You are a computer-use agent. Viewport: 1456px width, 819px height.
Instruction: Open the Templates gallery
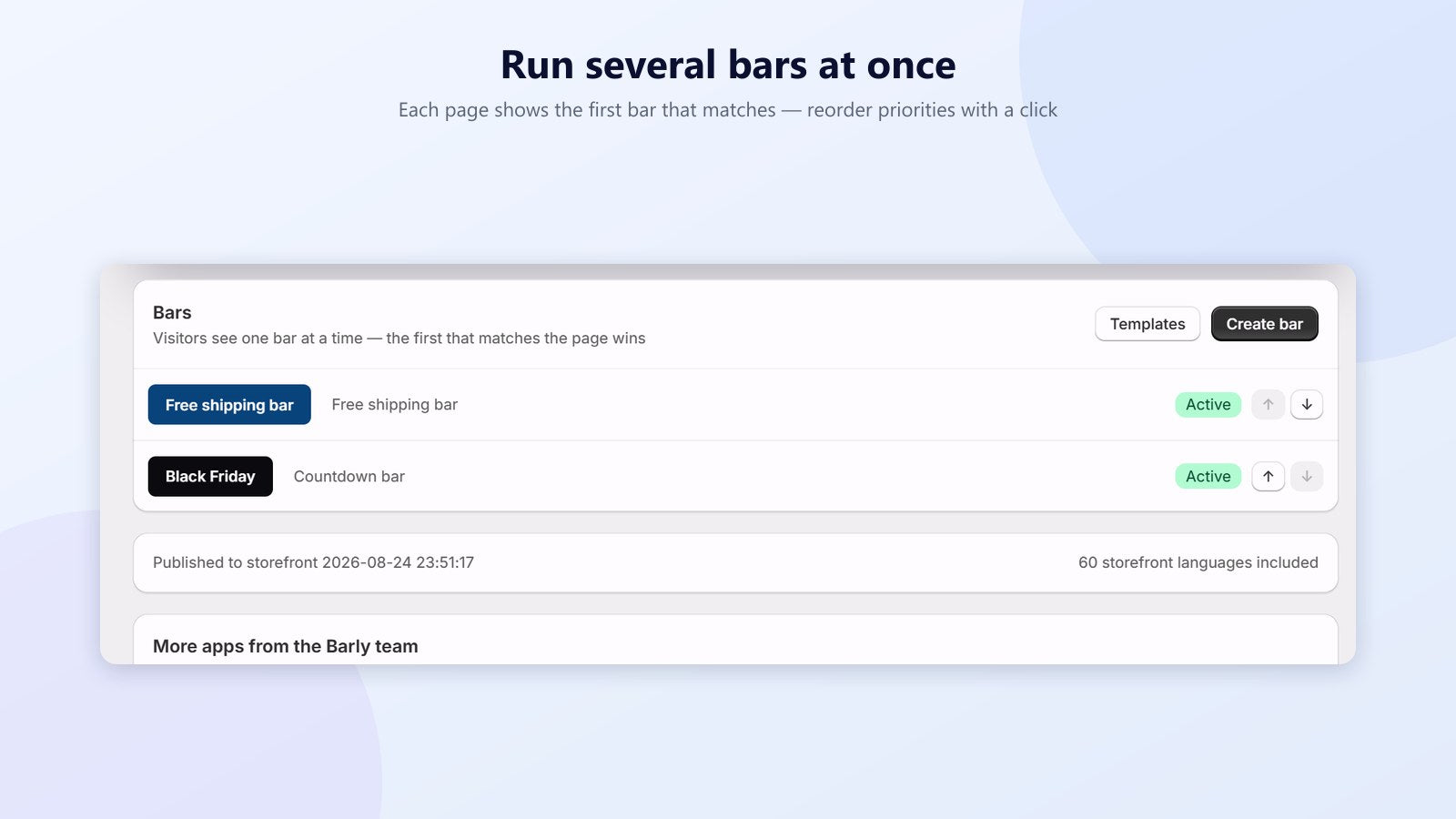(1148, 324)
